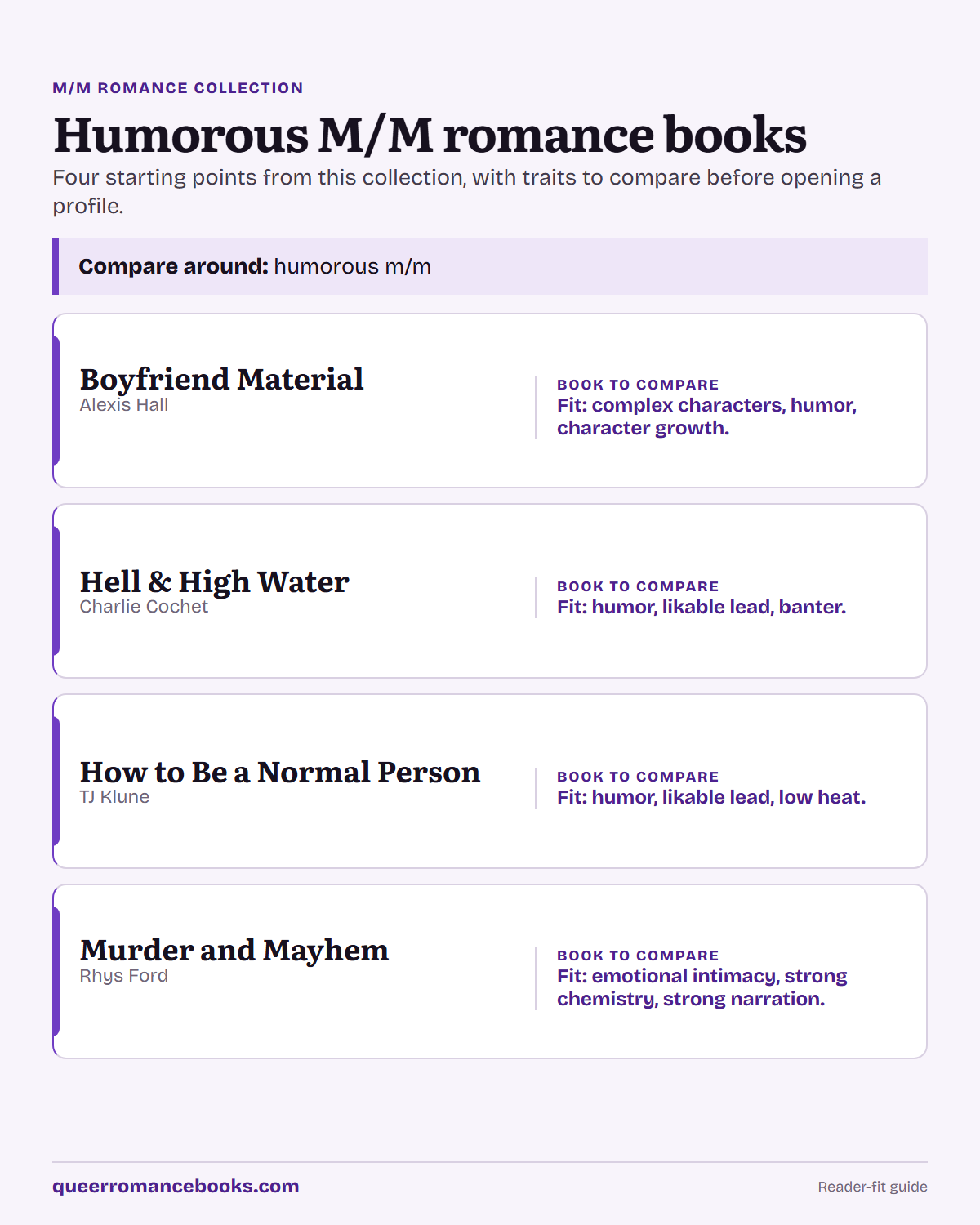Visit queerromancebooks.com footer link
Viewport: 980px width, 1225px height.
176,1186
